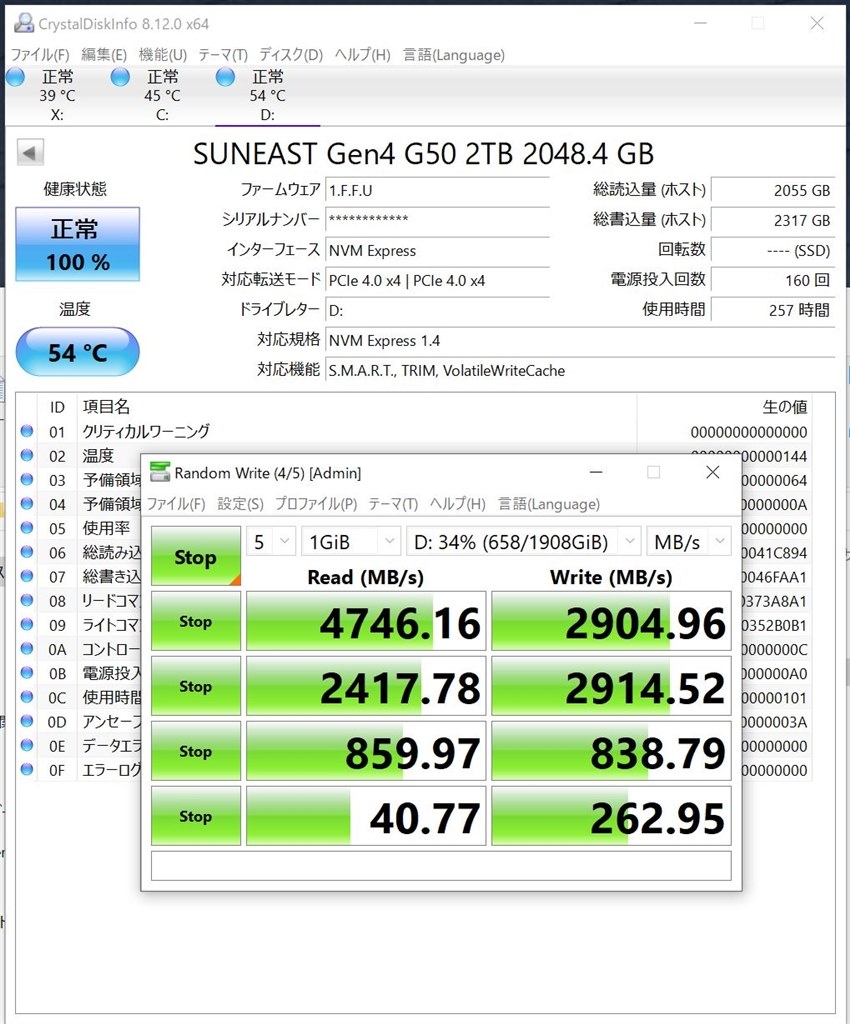Select drive X: status indicator at 39 °C
Screen dimensions: 850x1024
click(x=15, y=77)
